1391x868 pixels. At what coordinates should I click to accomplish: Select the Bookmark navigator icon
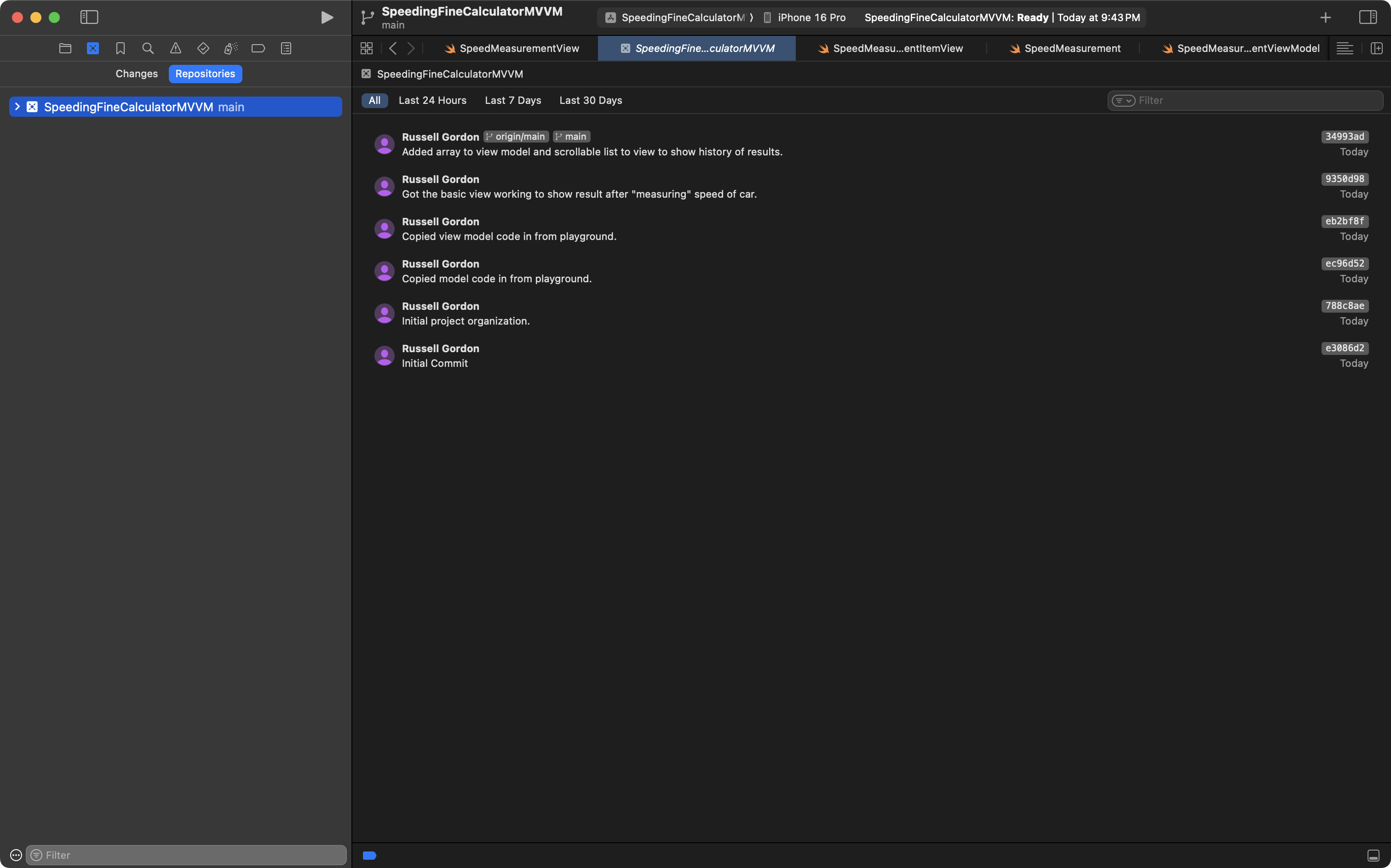(x=120, y=48)
